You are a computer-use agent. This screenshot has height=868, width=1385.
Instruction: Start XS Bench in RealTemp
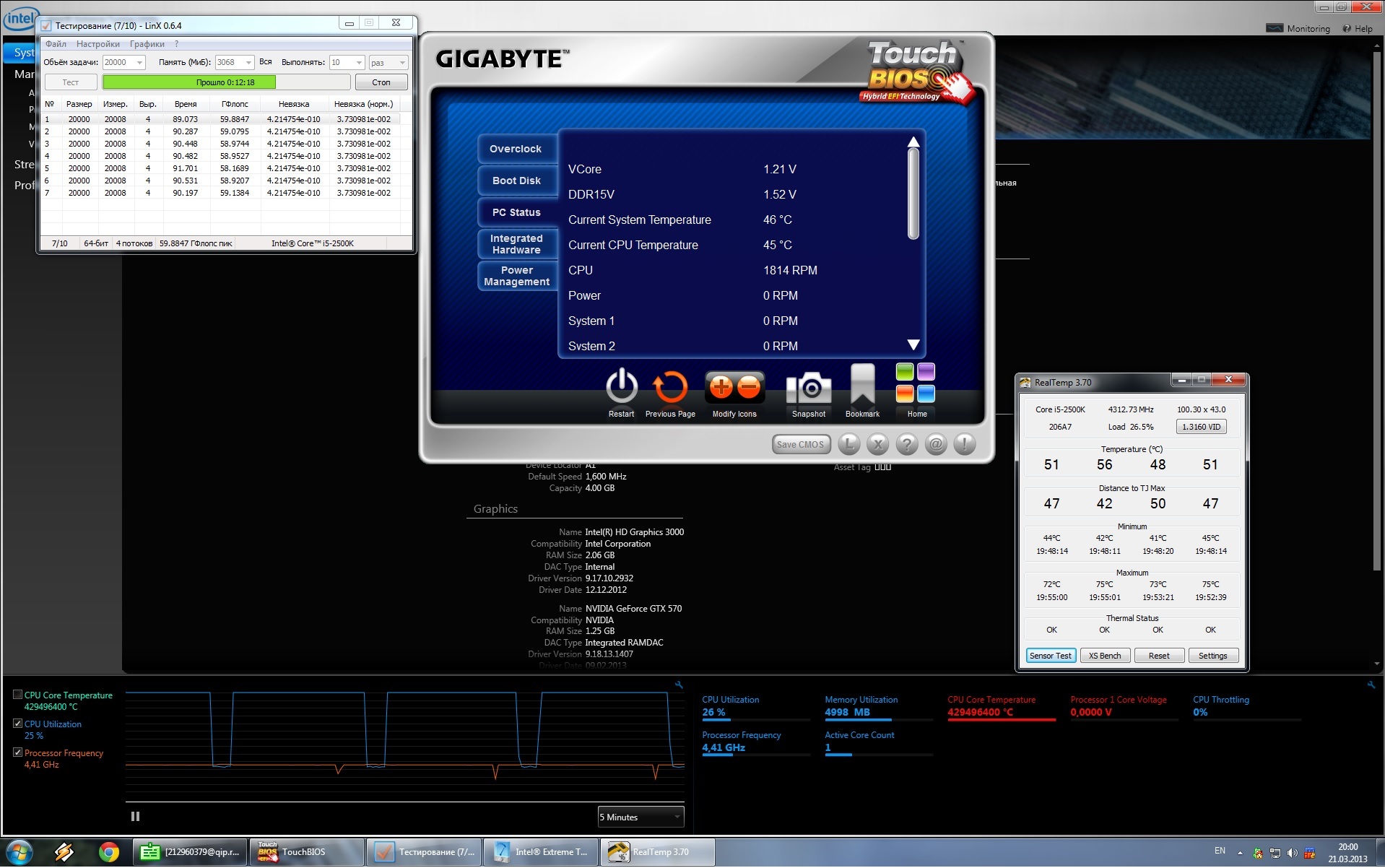point(1105,656)
